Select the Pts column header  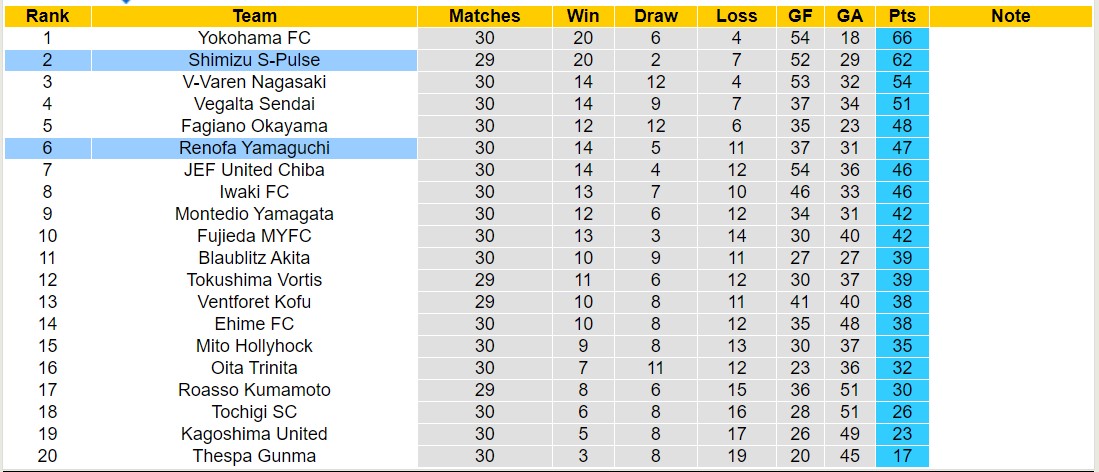click(902, 16)
